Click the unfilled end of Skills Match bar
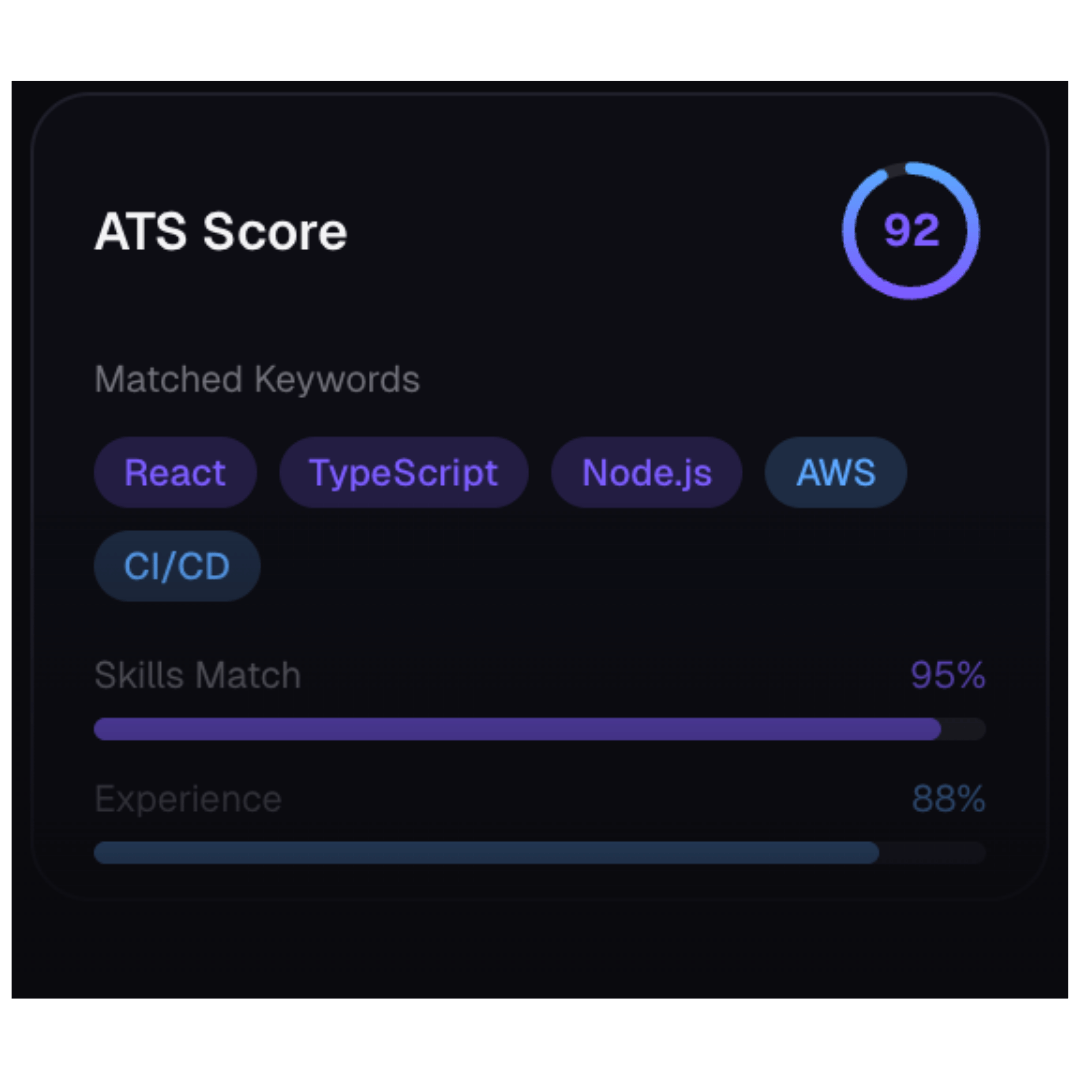 coord(963,729)
